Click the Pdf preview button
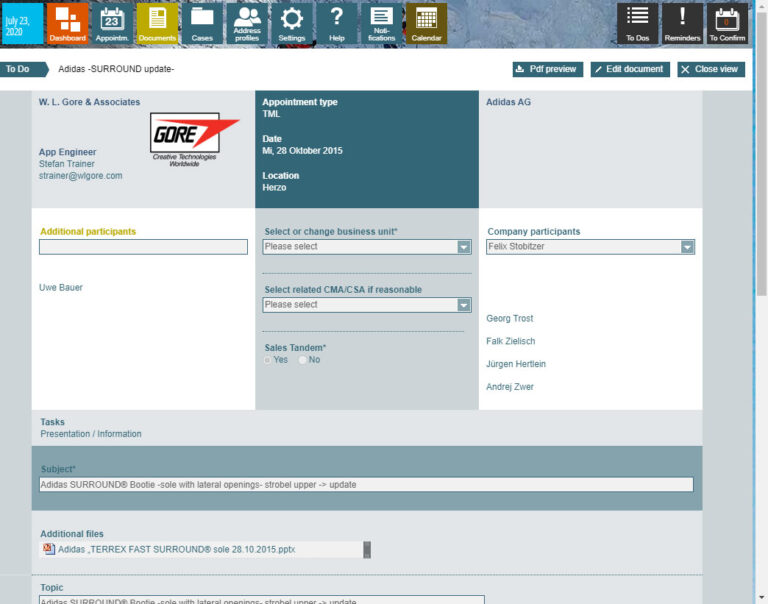 548,69
